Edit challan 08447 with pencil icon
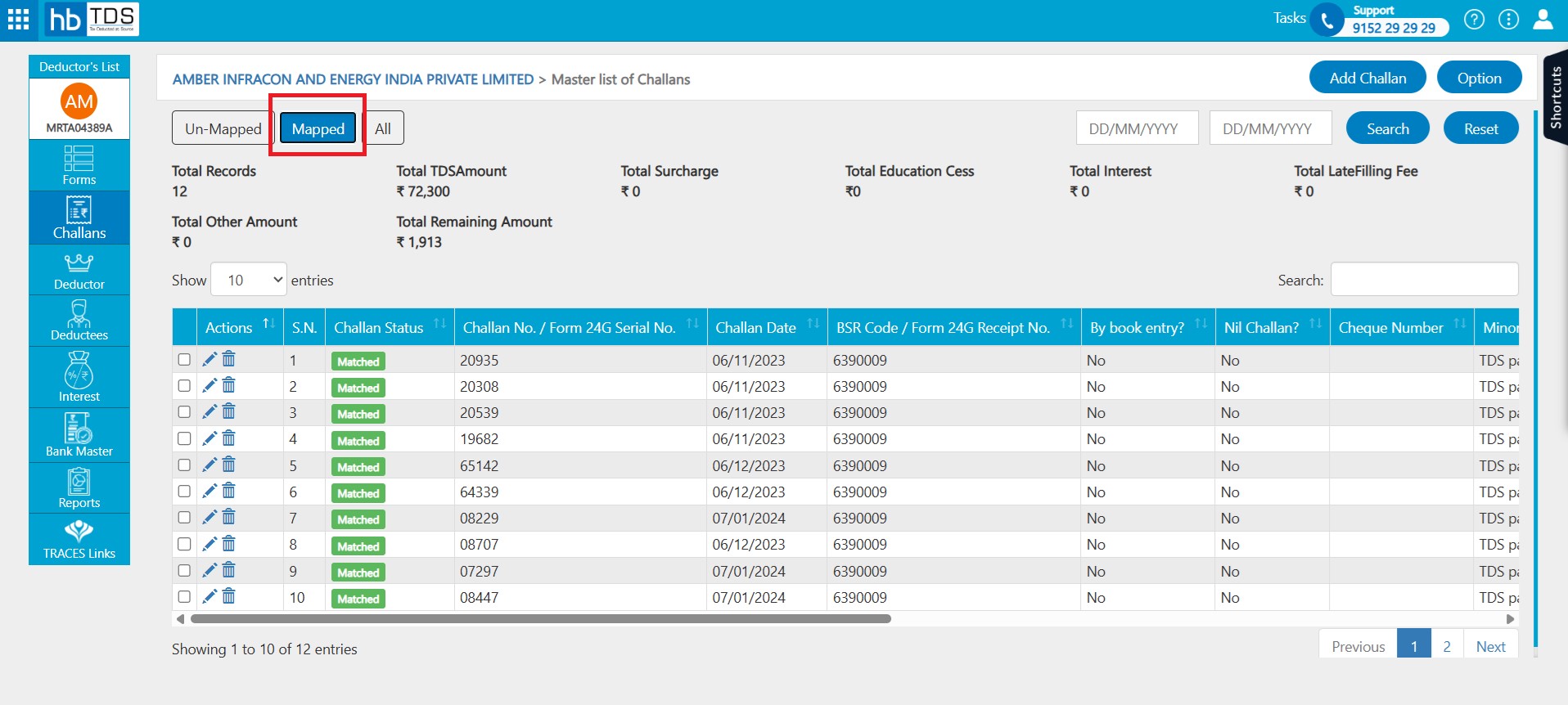The width and height of the screenshot is (1568, 705). pyautogui.click(x=210, y=596)
